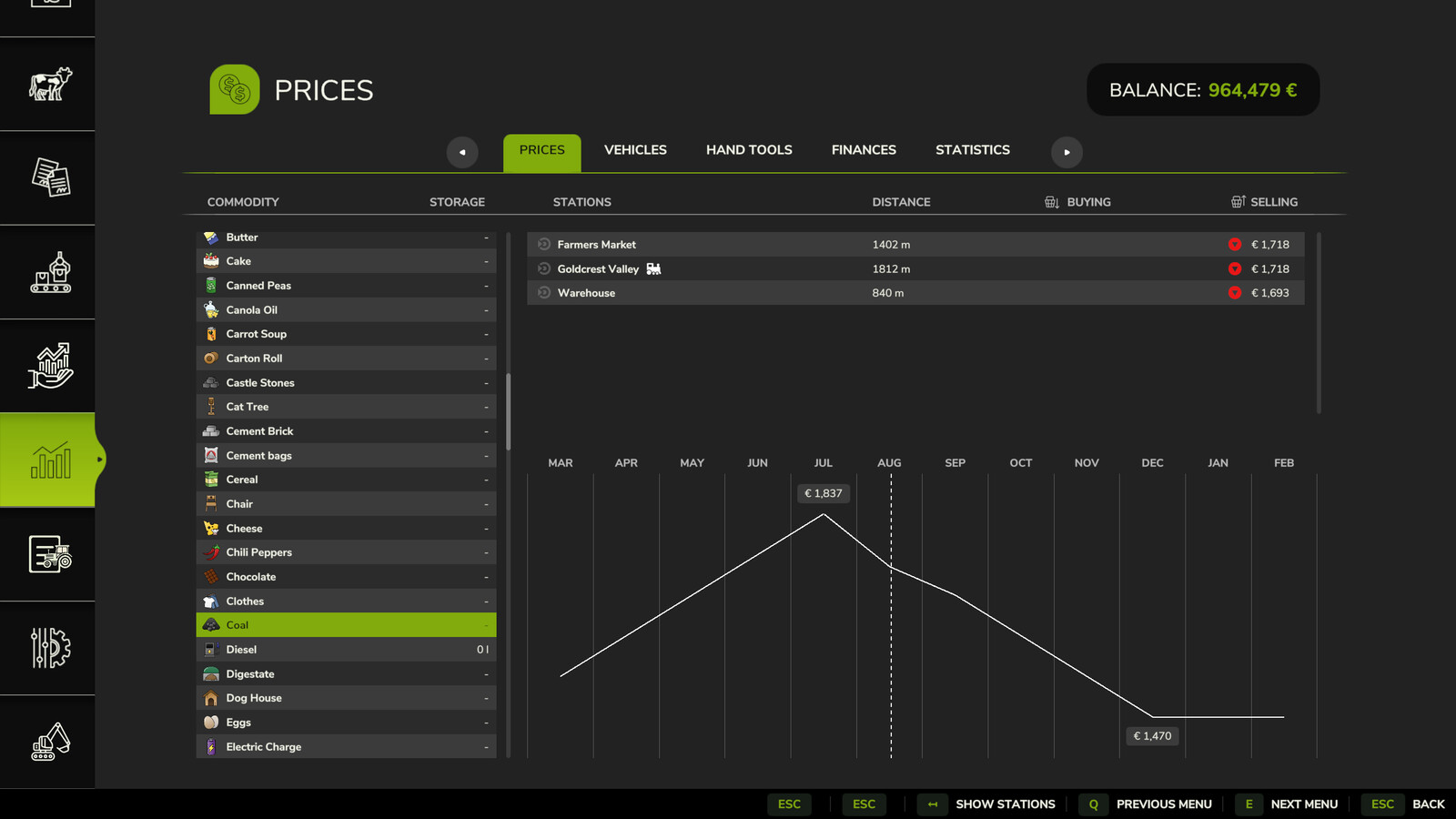Click the dashed current-month line on the price chart
The image size is (1456, 819).
pyautogui.click(x=891, y=616)
